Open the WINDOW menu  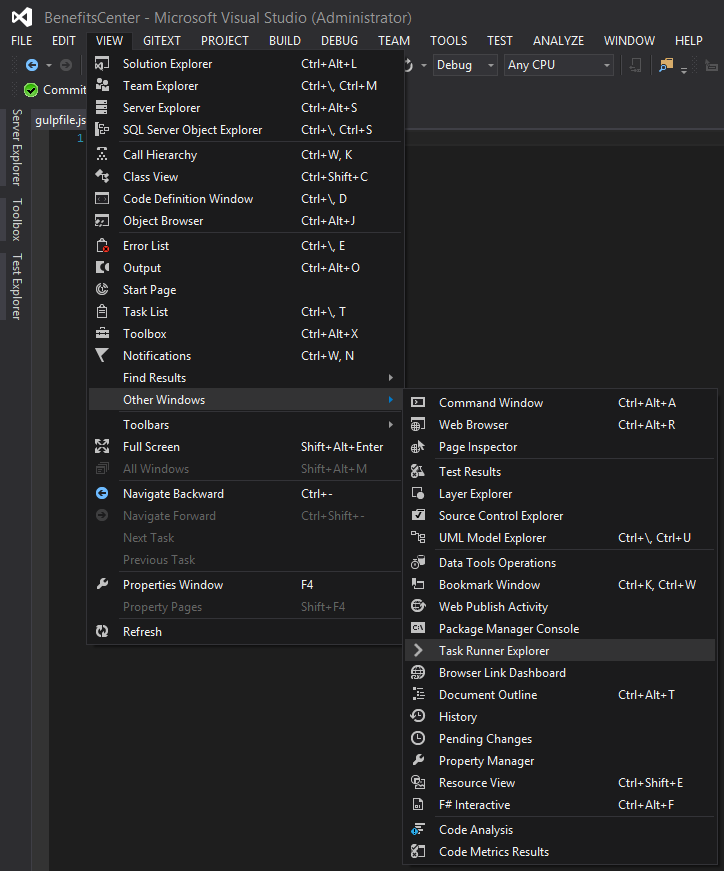tap(630, 41)
